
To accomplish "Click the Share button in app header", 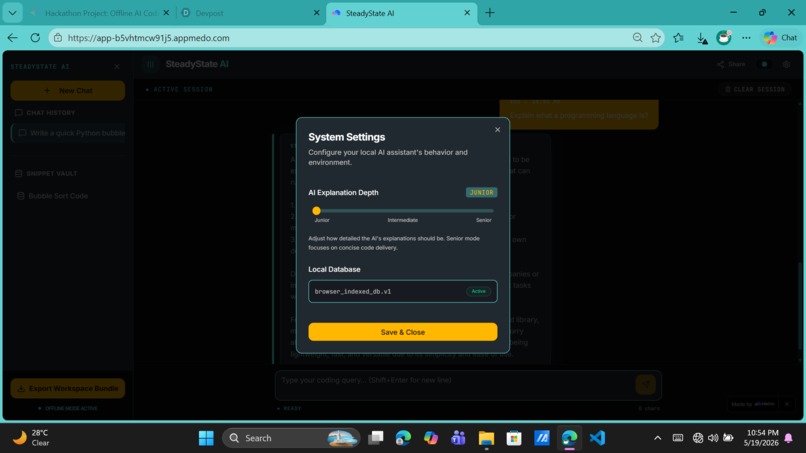I will click(731, 64).
